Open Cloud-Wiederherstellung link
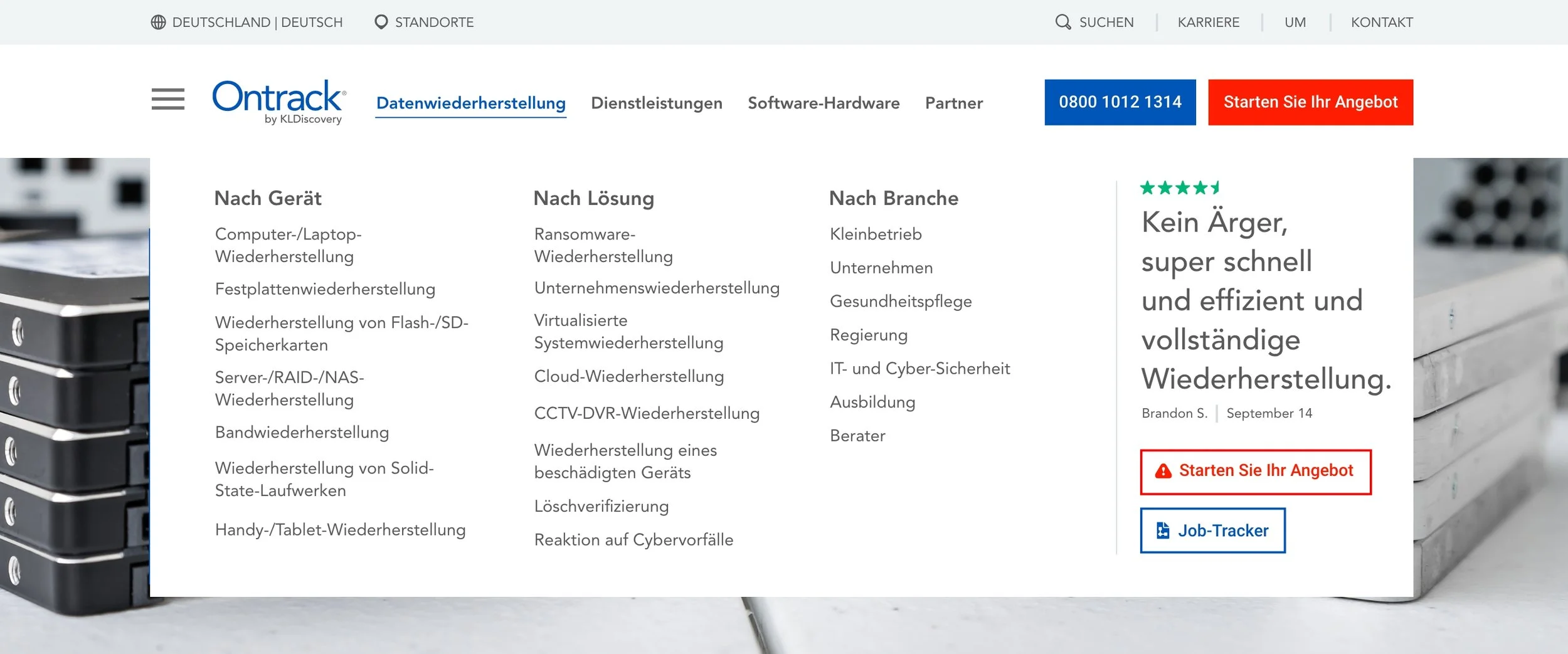 628,376
